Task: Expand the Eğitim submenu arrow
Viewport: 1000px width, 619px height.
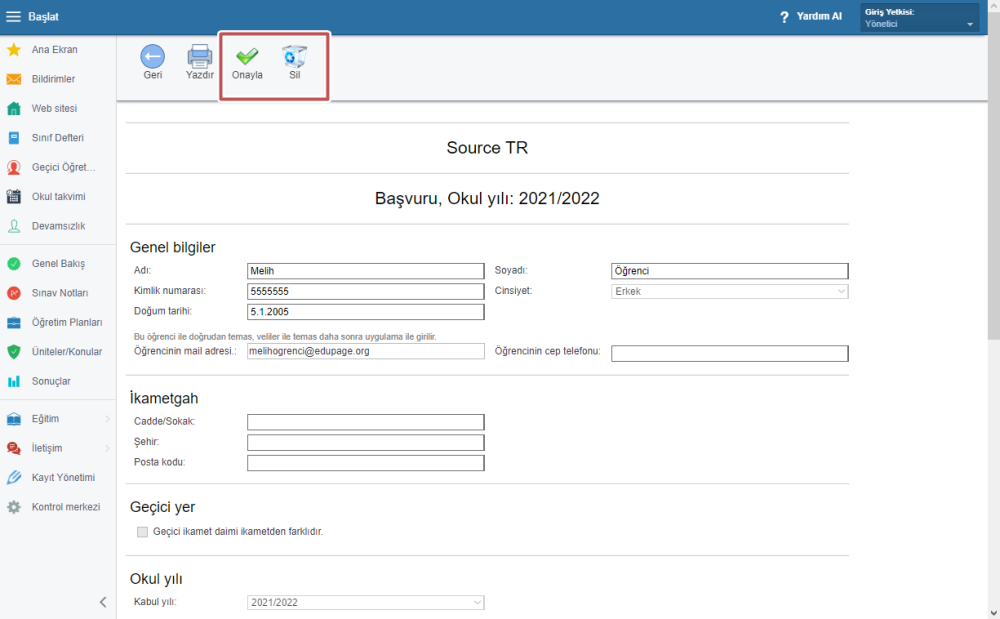Action: (x=107, y=419)
